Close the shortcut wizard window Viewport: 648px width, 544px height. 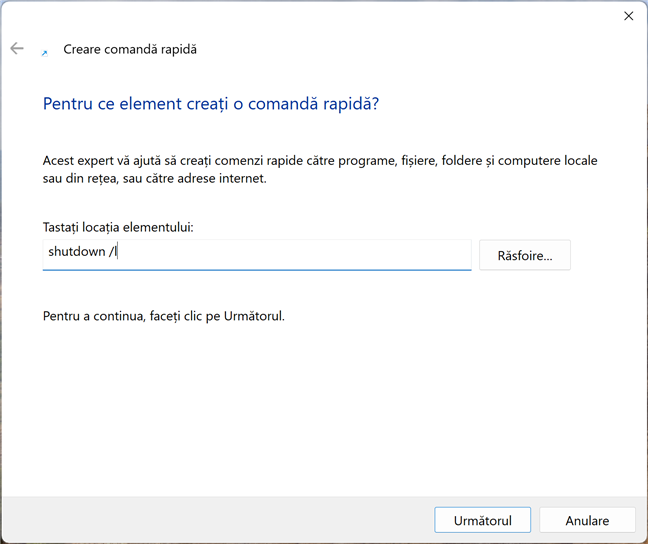[x=628, y=16]
